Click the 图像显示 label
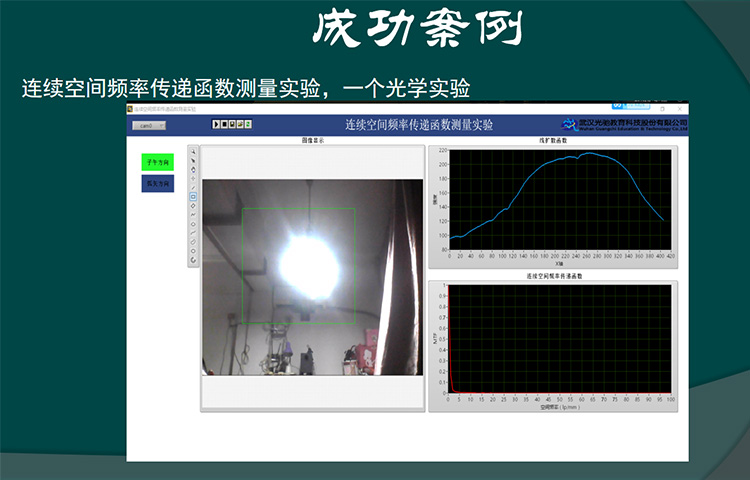 pyautogui.click(x=312, y=141)
